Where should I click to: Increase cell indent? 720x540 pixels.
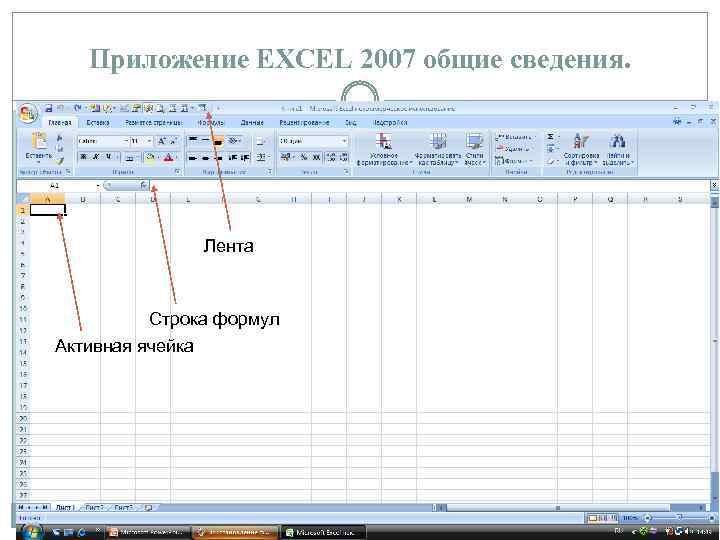245,158
